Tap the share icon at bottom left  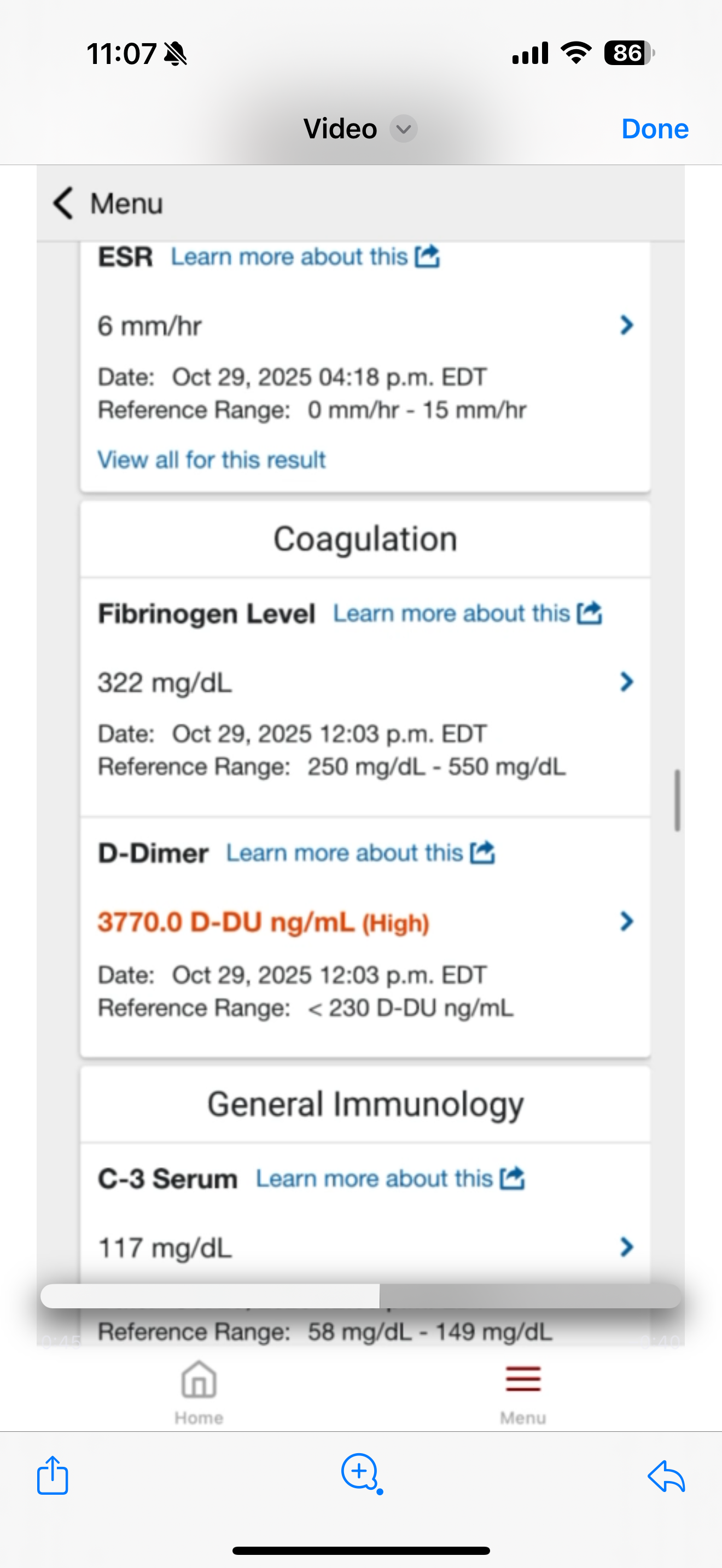point(53,1475)
